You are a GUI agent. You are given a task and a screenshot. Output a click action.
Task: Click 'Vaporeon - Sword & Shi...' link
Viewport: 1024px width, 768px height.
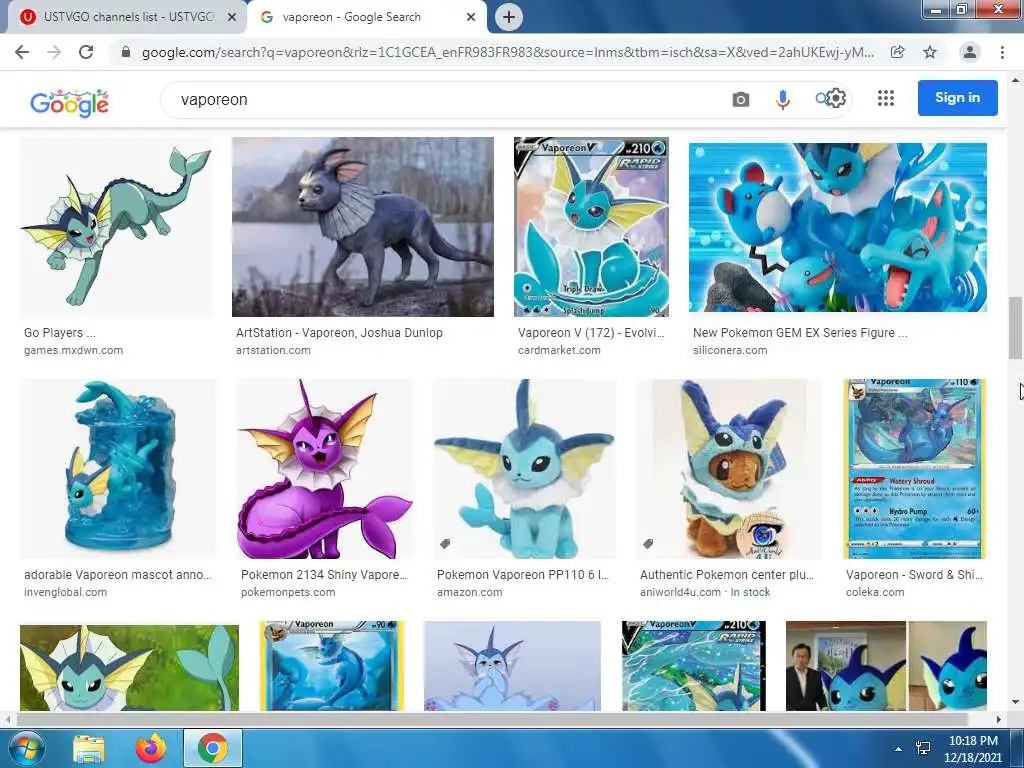914,575
